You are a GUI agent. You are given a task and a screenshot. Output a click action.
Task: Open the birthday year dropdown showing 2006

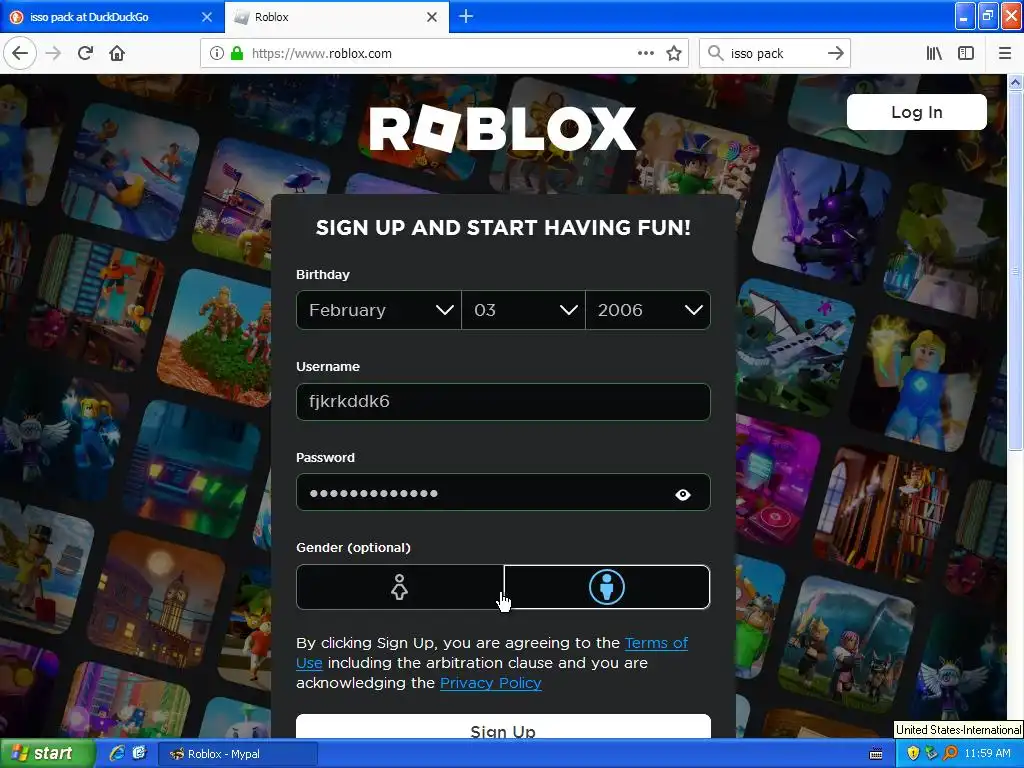point(648,310)
